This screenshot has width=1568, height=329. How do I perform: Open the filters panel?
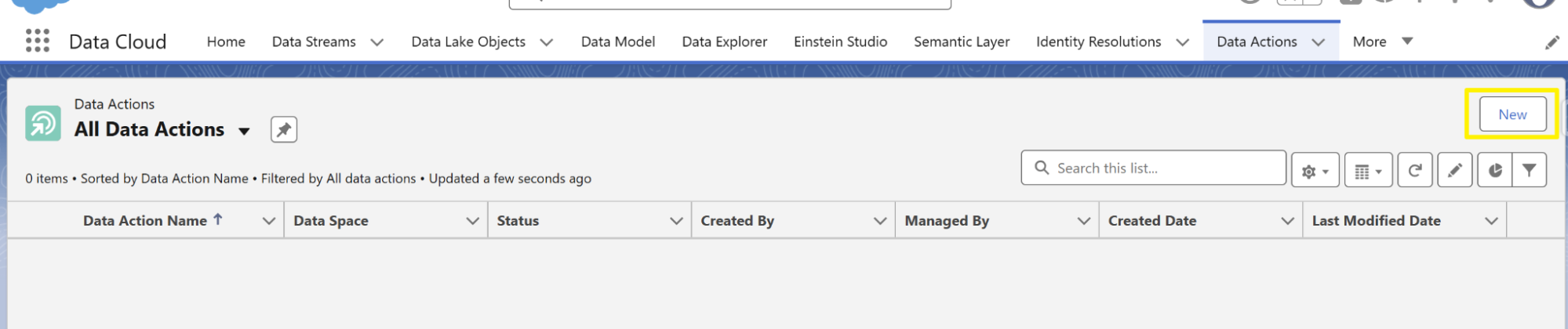coord(1530,170)
